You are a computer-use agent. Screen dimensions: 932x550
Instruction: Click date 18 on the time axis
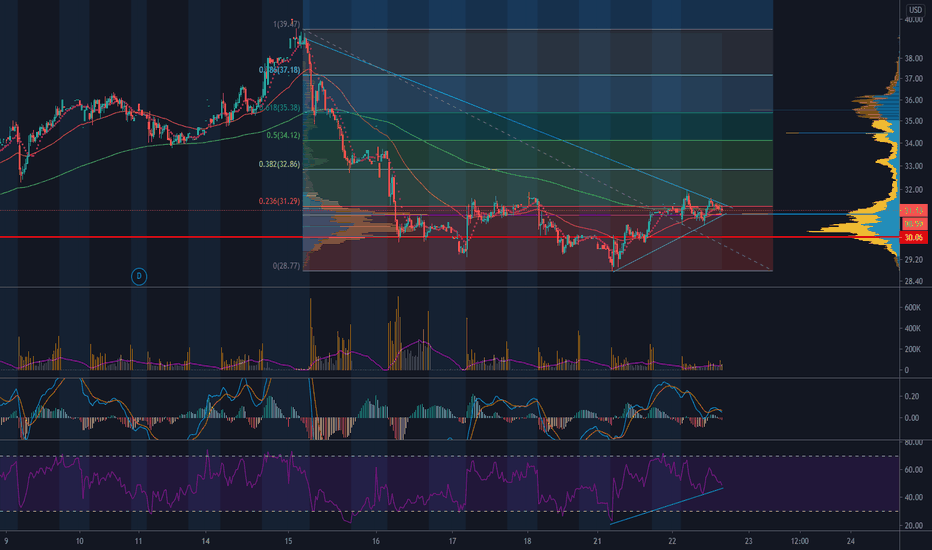pos(527,541)
